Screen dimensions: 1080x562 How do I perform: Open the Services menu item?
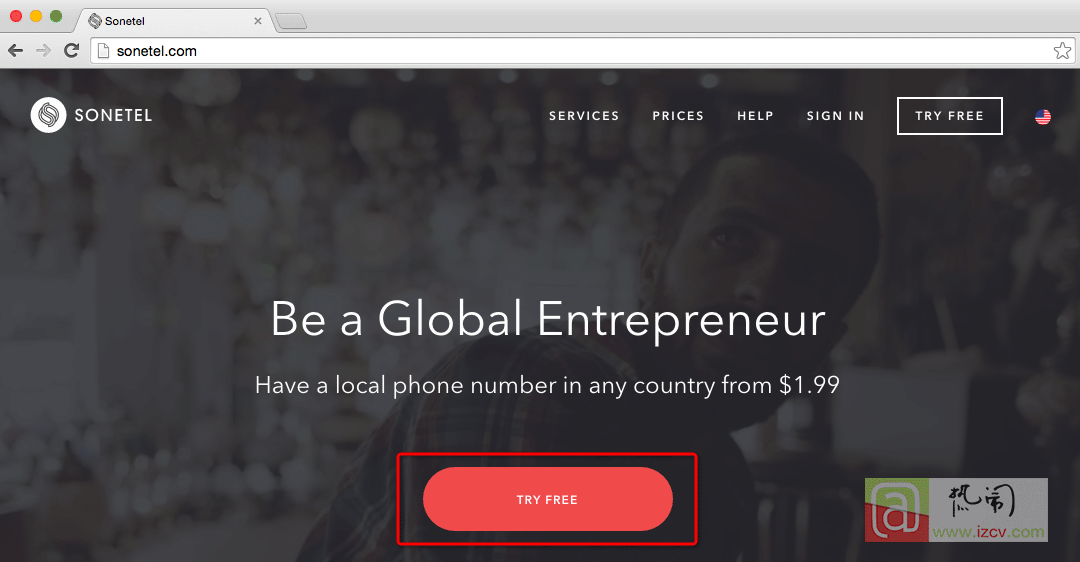pos(583,116)
